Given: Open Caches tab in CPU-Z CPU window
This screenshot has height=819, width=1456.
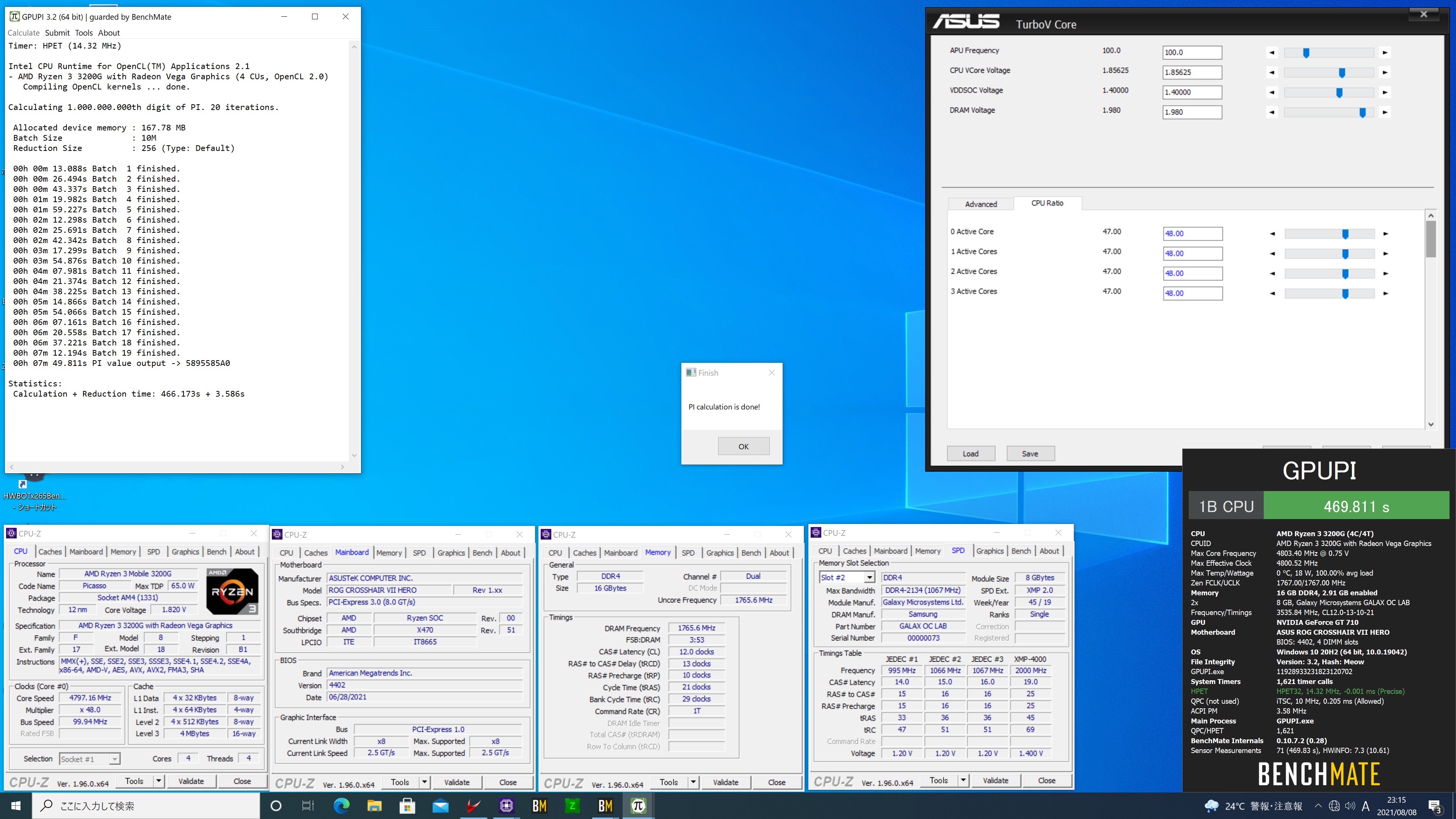Looking at the screenshot, I should pyautogui.click(x=50, y=552).
